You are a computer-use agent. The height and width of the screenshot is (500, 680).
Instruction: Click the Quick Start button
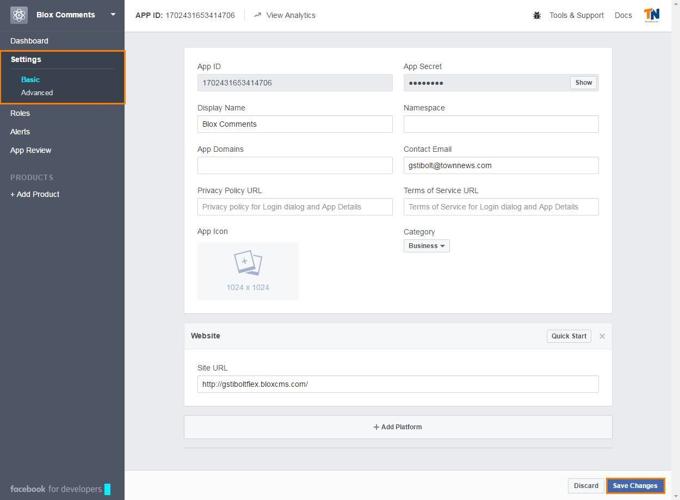point(568,336)
